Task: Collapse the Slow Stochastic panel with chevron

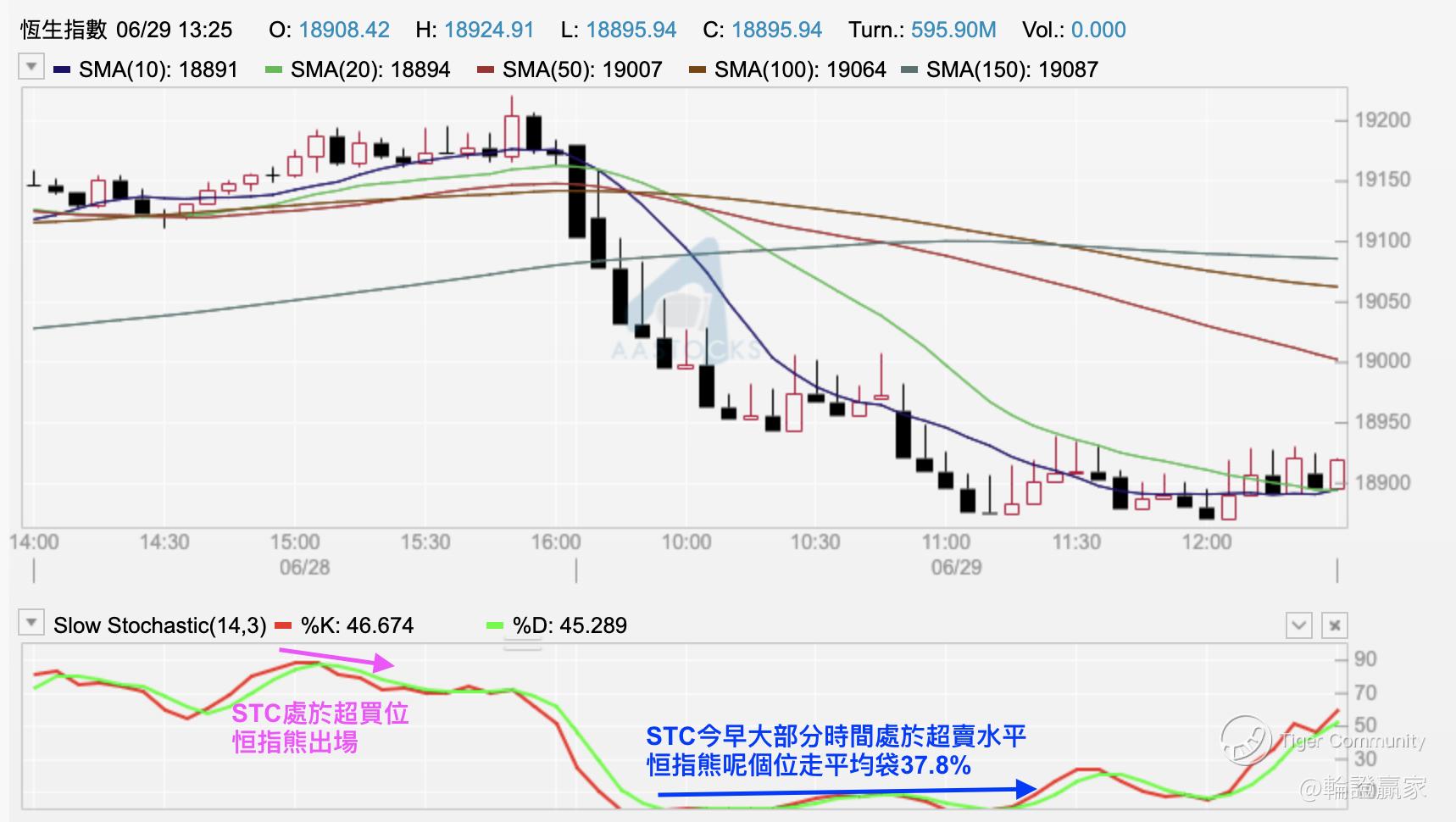Action: pos(1299,625)
